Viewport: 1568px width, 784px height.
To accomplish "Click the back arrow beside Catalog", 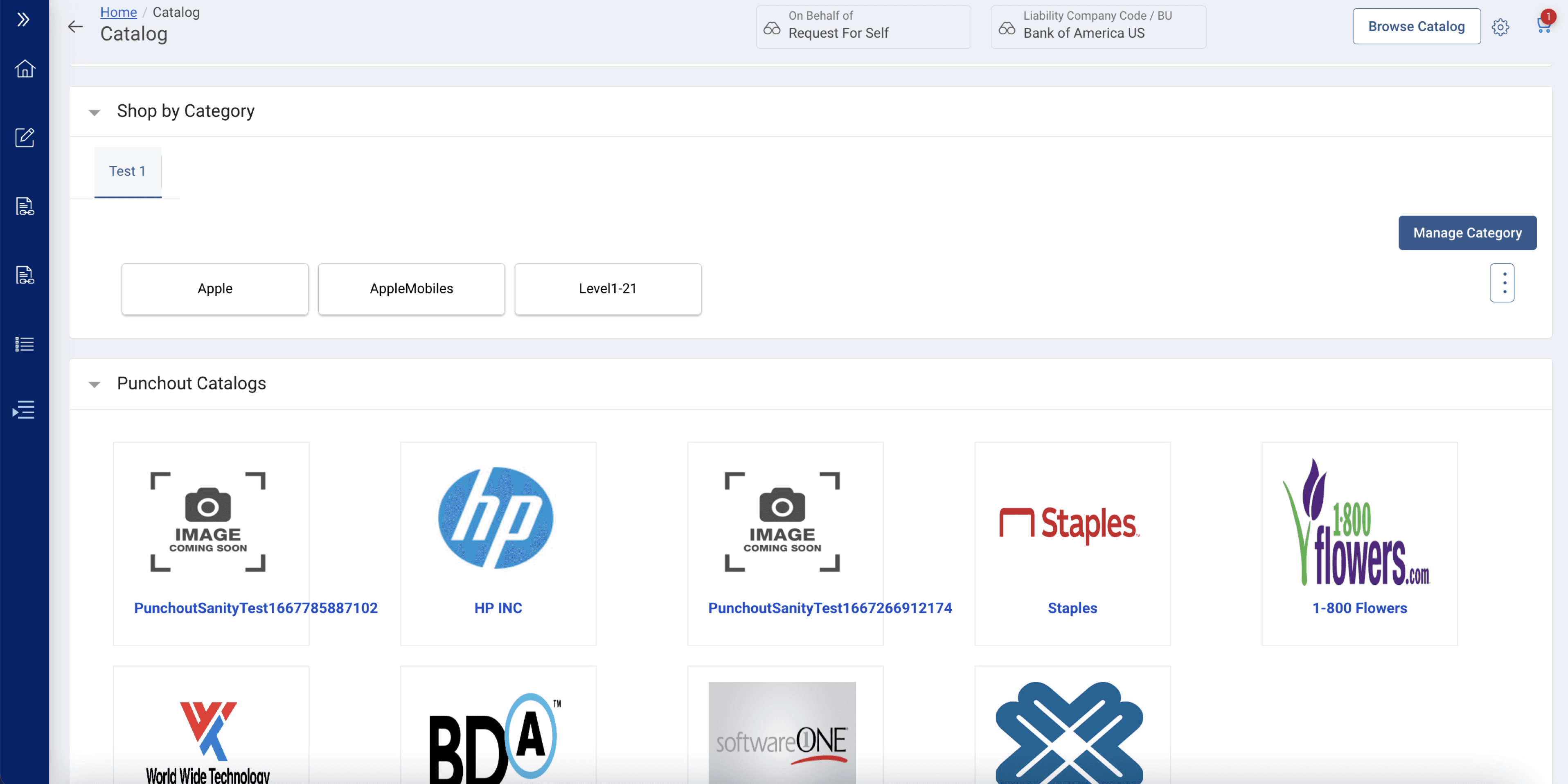I will pos(75,26).
